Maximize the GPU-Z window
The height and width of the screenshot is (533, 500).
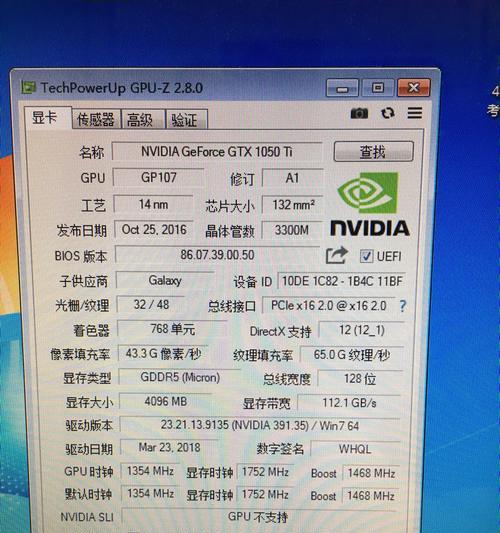click(377, 88)
